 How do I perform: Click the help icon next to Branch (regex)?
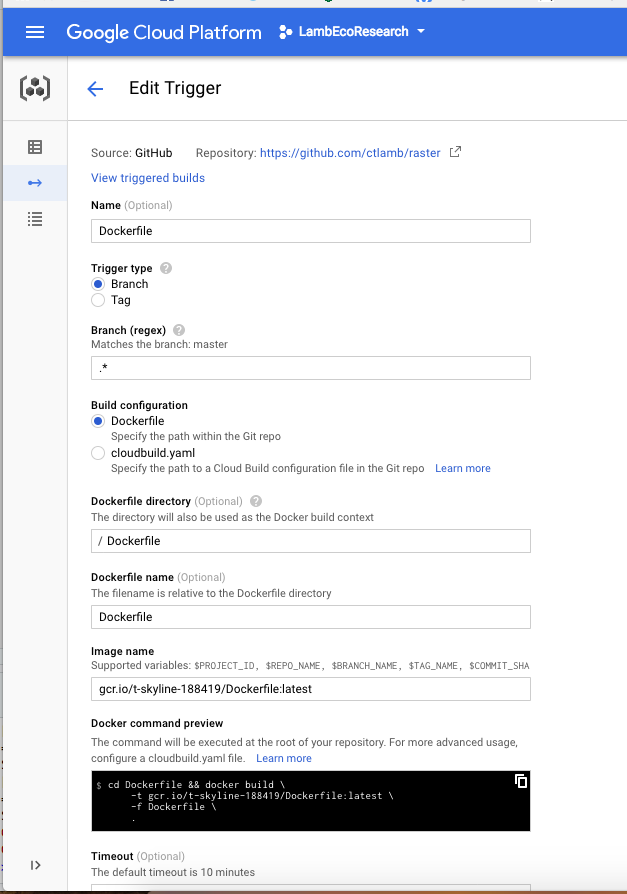click(179, 330)
